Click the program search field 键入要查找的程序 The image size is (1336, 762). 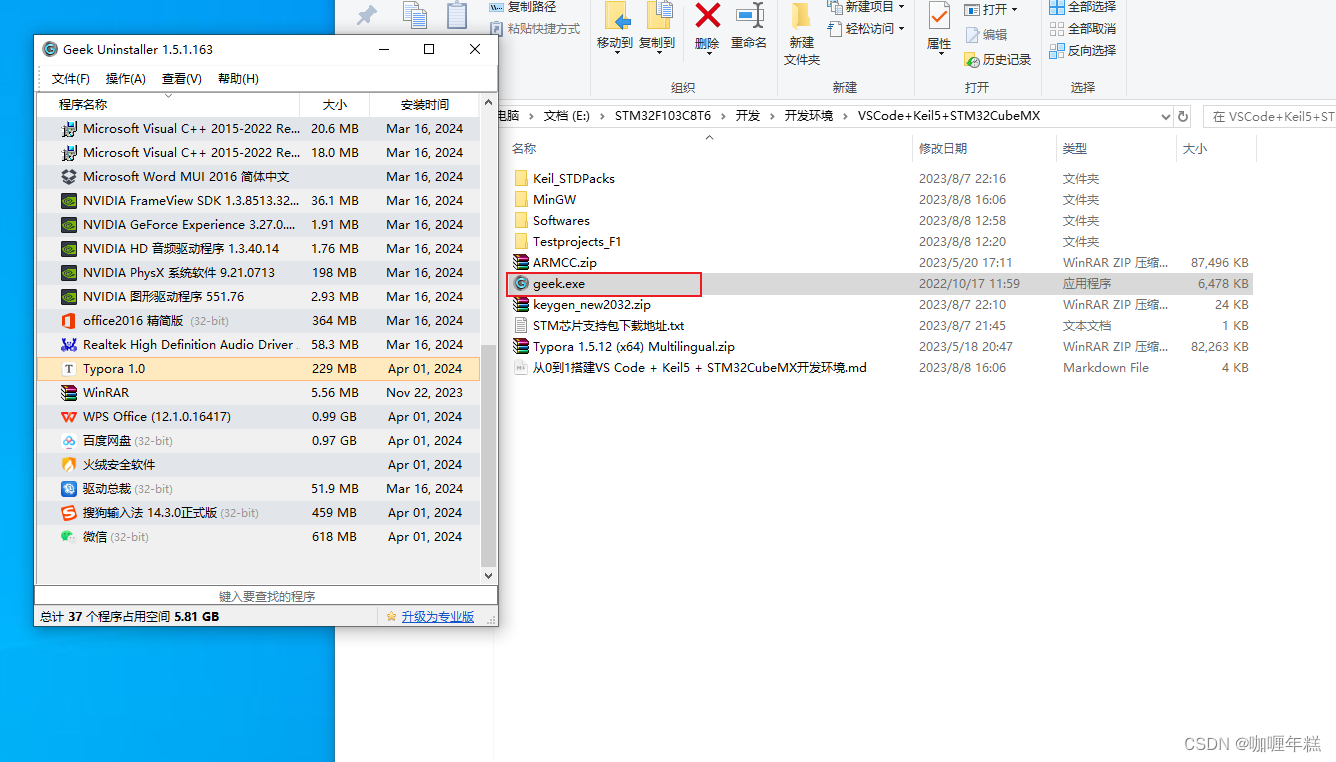[x=266, y=596]
